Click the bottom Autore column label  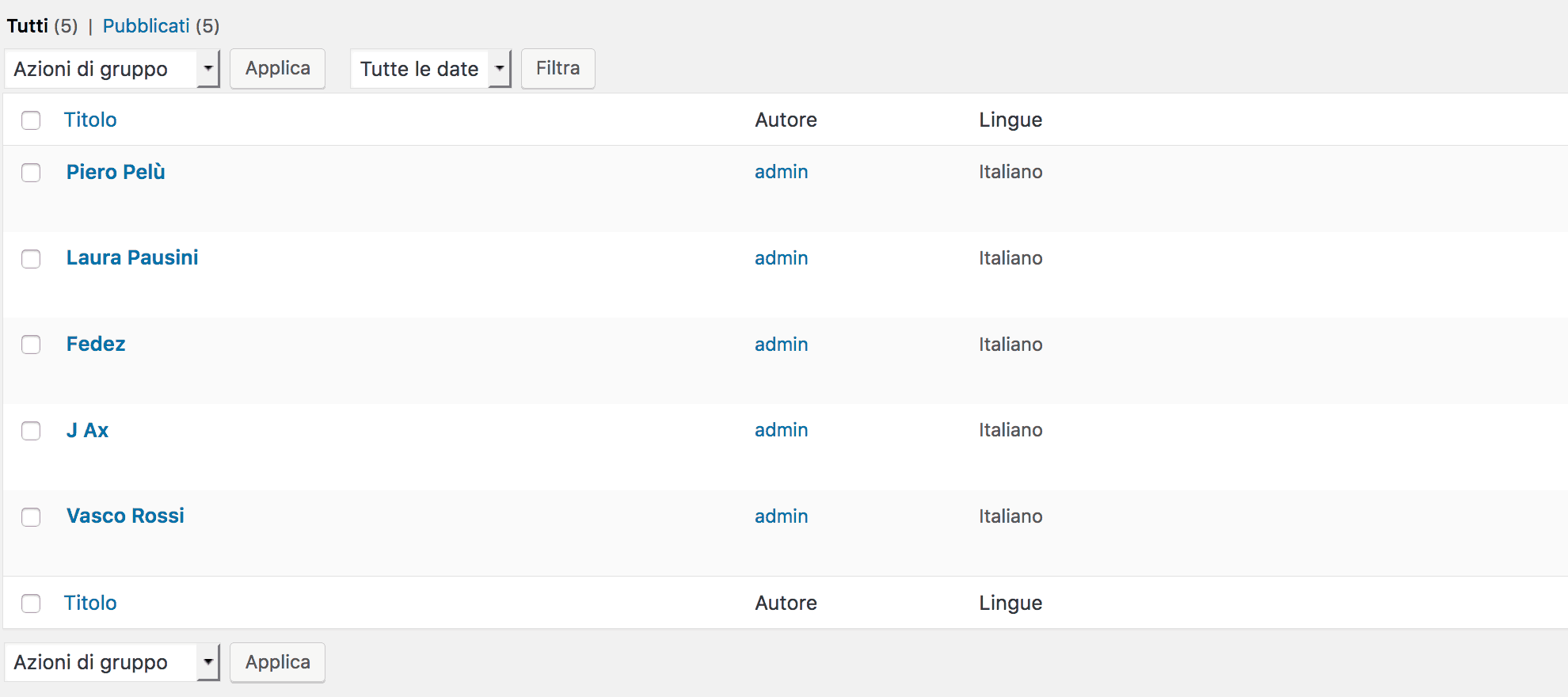coord(786,603)
